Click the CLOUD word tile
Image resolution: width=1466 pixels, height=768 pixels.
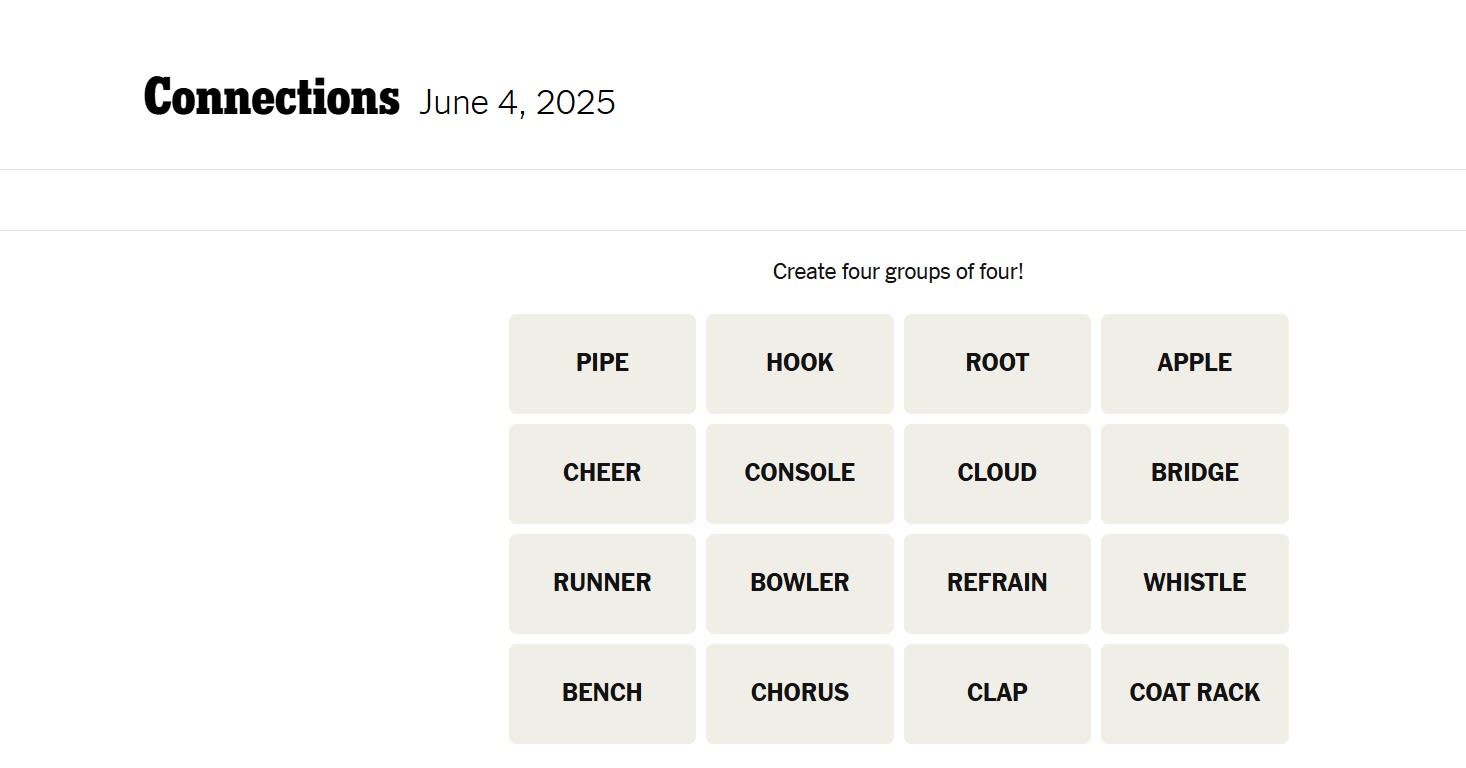997,473
